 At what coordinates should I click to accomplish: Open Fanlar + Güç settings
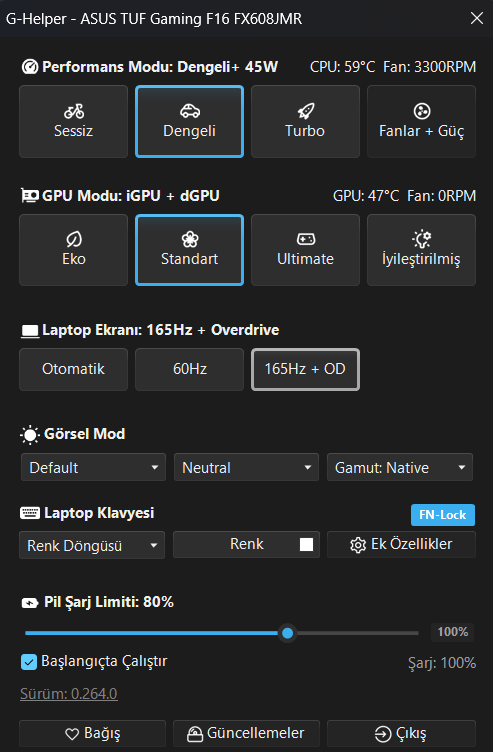(421, 121)
